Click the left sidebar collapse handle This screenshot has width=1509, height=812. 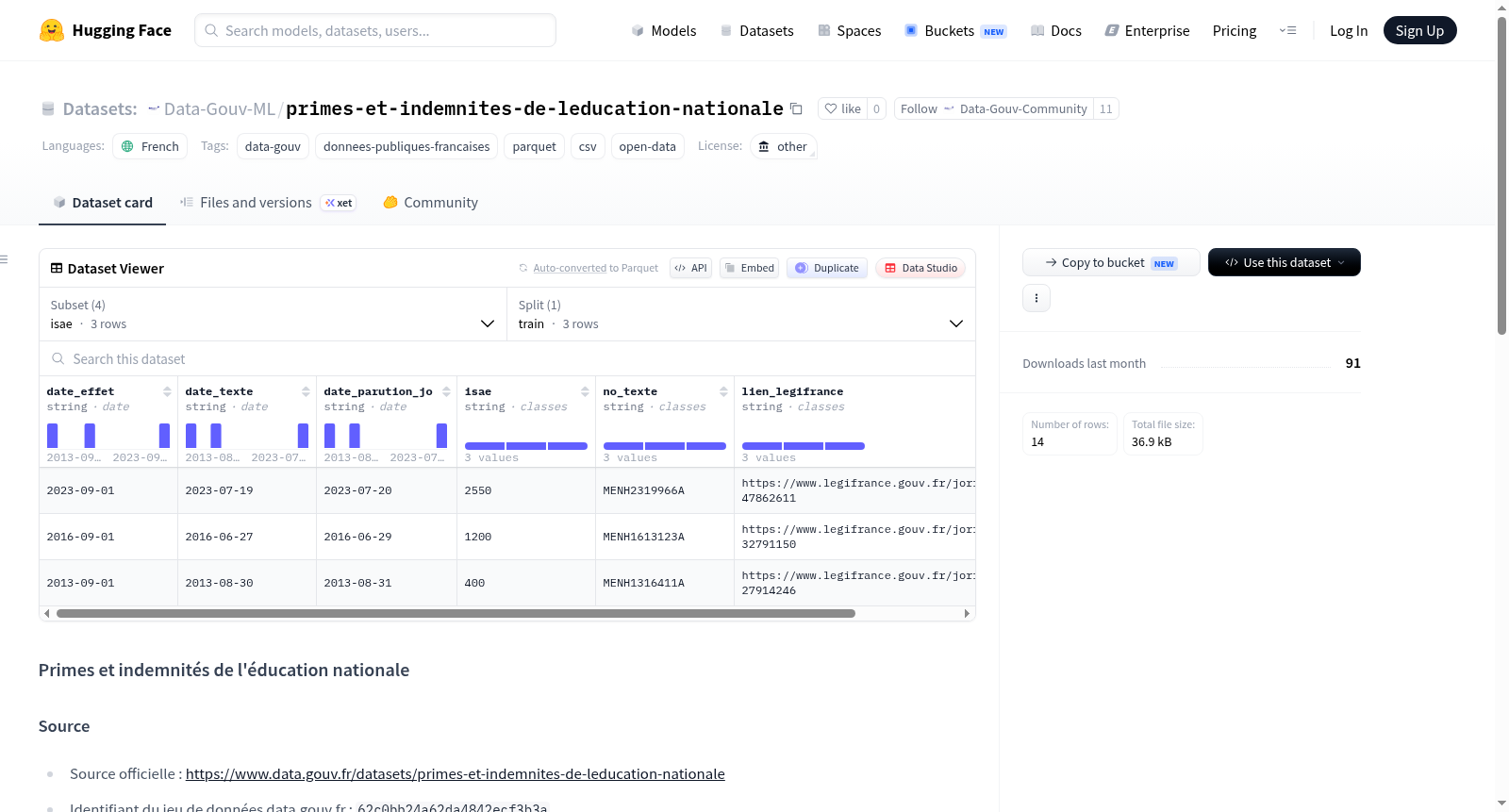pos(4,259)
